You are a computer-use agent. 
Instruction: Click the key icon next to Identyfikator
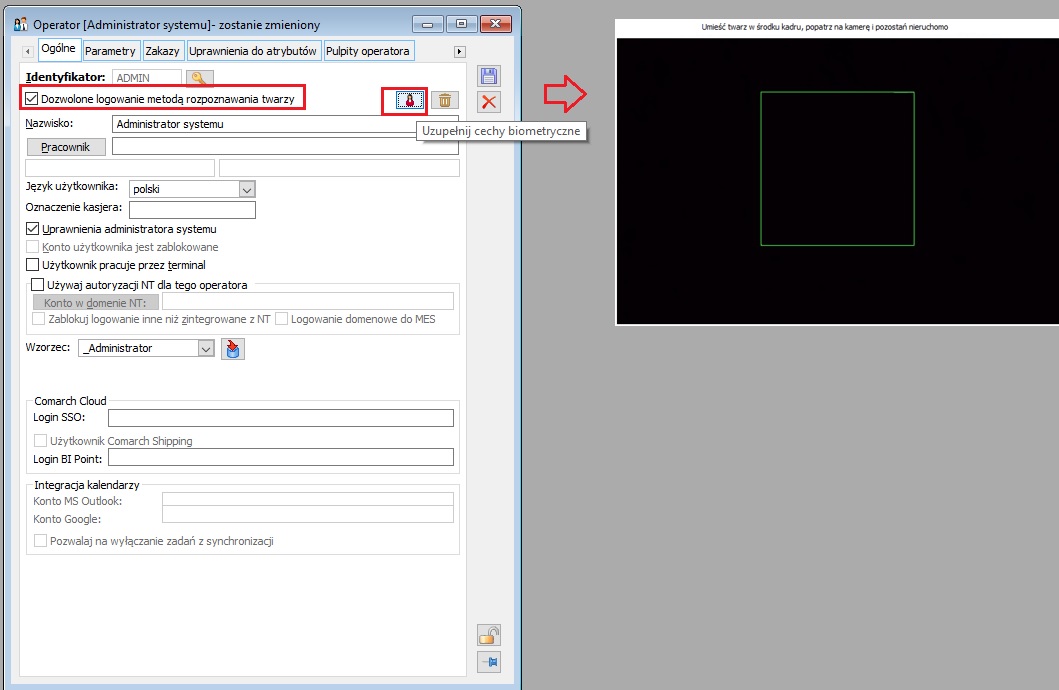(199, 78)
